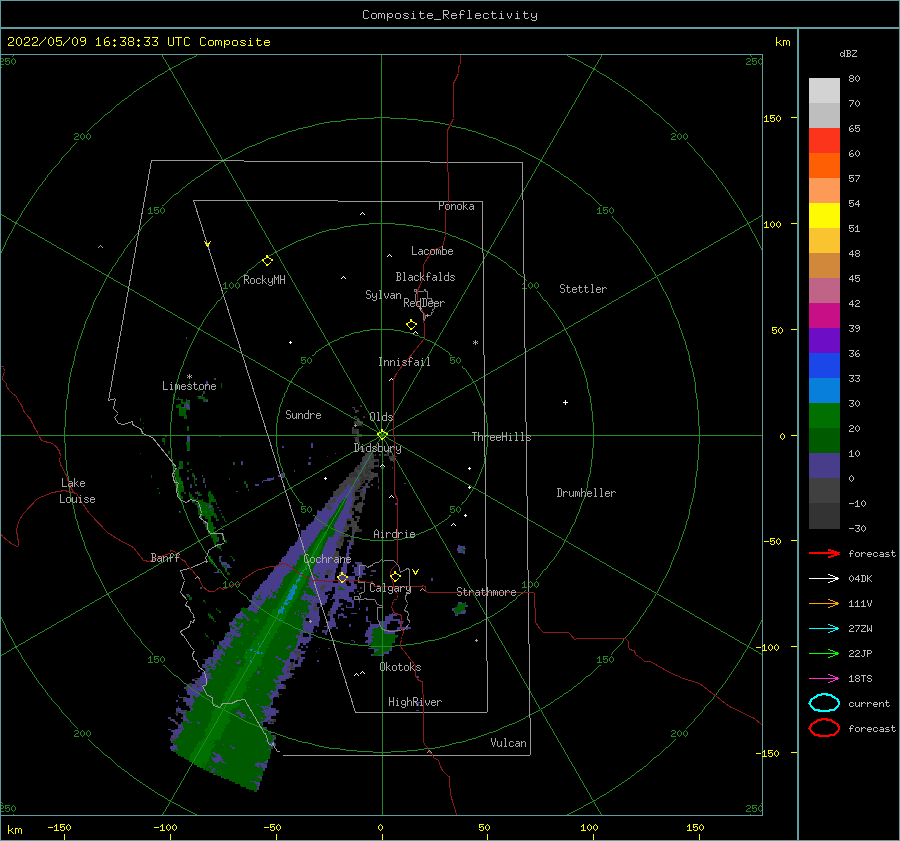
Task: Click the orange 111V arrow legend icon
Action: 824,603
